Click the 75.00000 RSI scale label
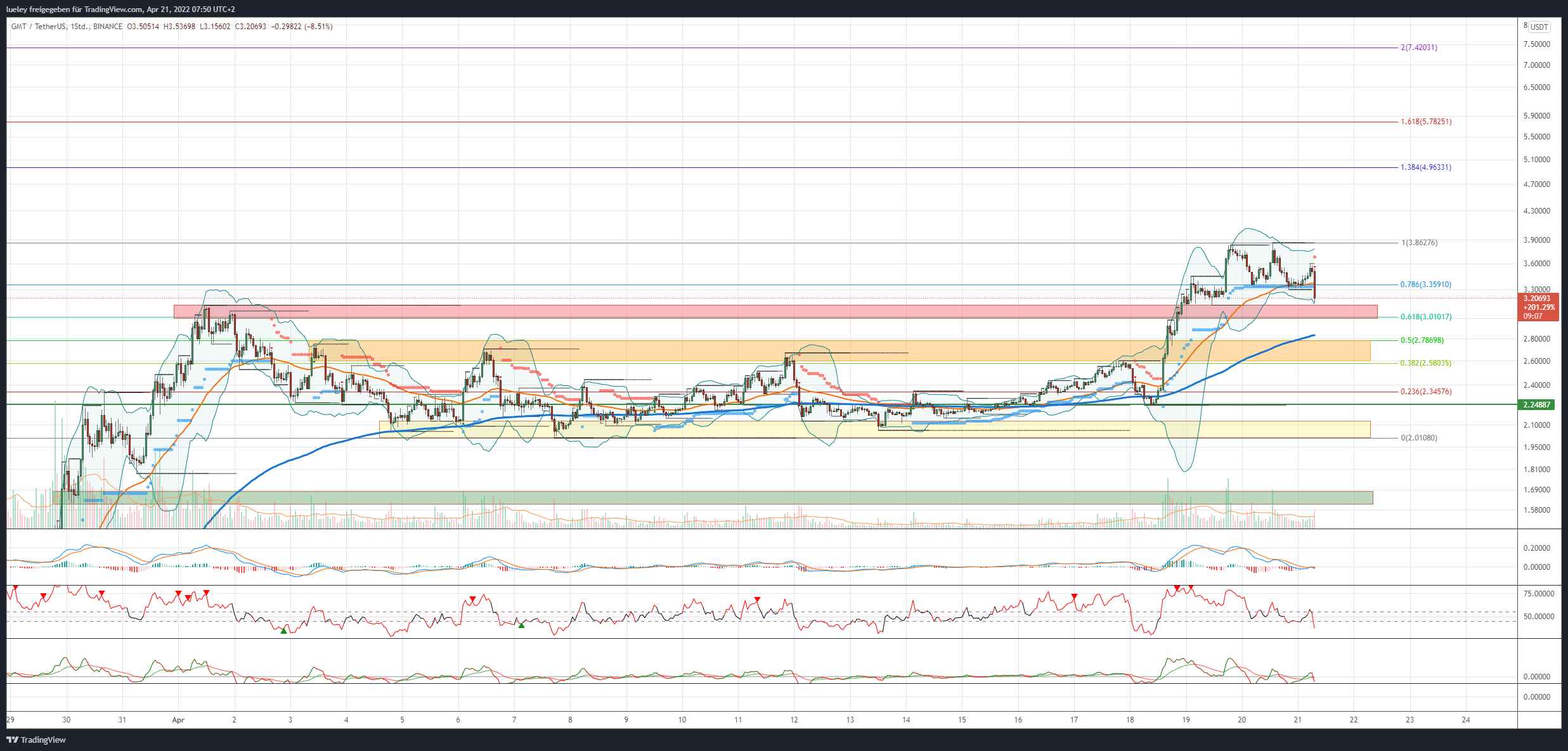The width and height of the screenshot is (1568, 751). point(1539,594)
